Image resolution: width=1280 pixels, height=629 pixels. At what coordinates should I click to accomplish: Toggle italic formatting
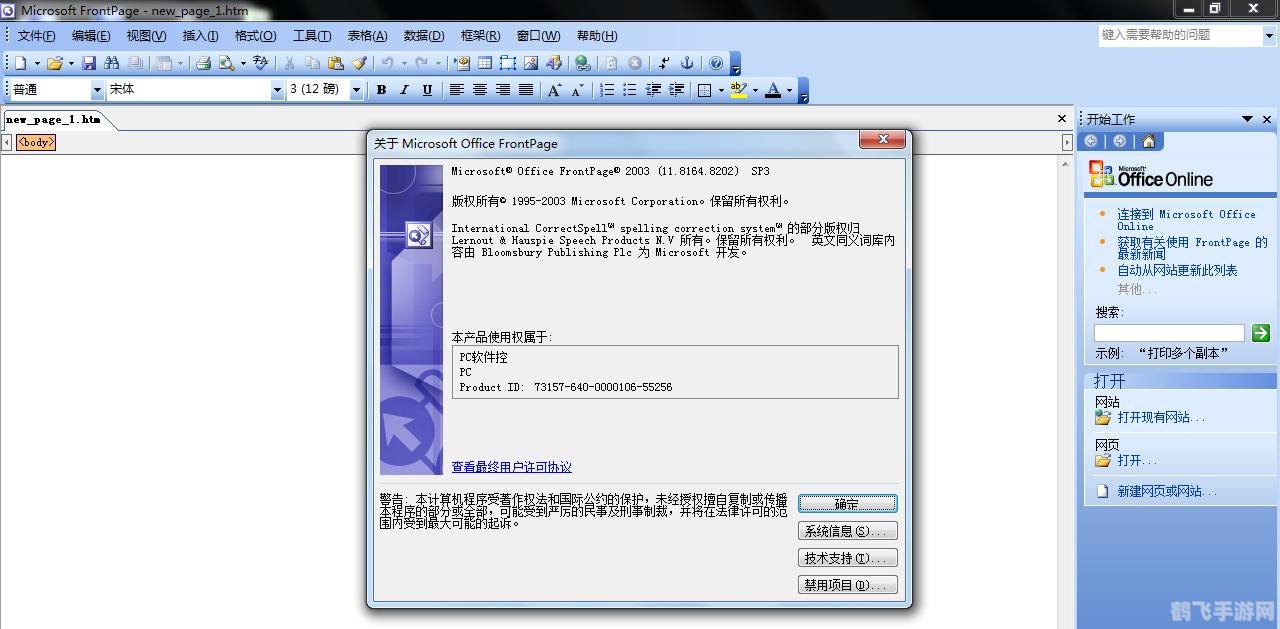[404, 89]
